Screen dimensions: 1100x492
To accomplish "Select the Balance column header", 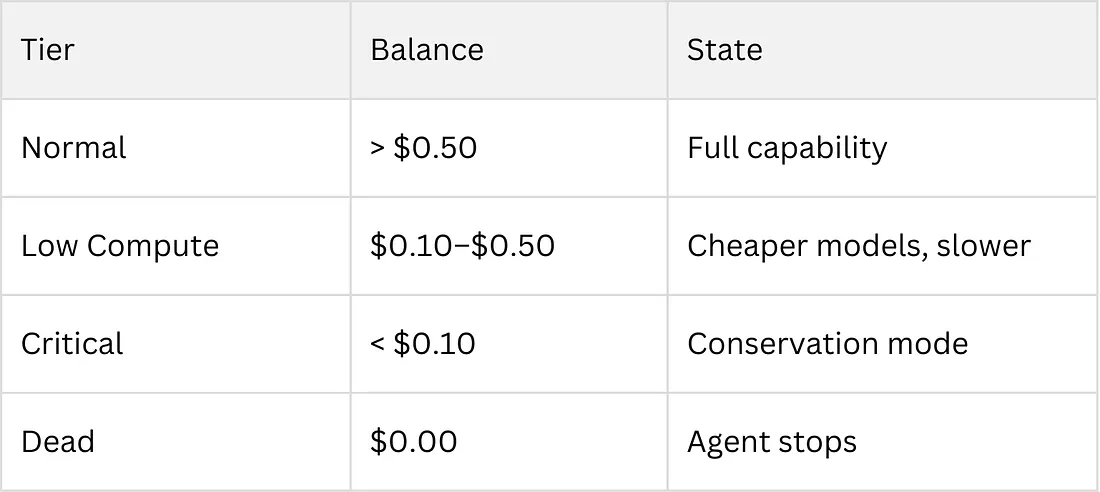I will pos(427,50).
